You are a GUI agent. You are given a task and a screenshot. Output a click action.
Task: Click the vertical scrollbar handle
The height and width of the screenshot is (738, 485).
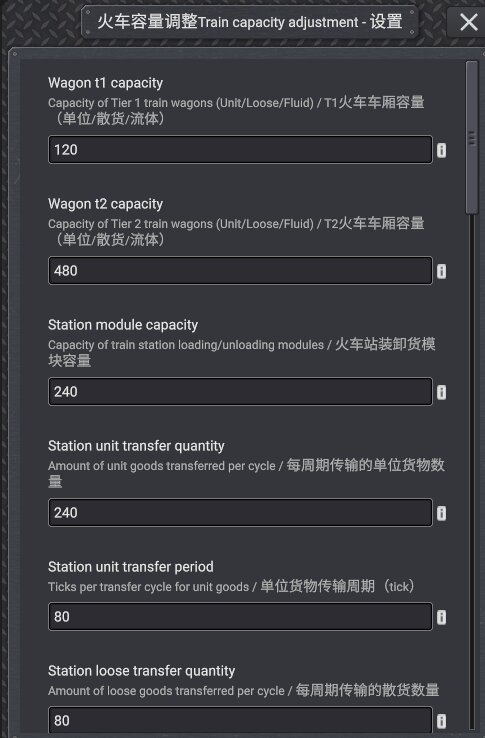click(472, 137)
